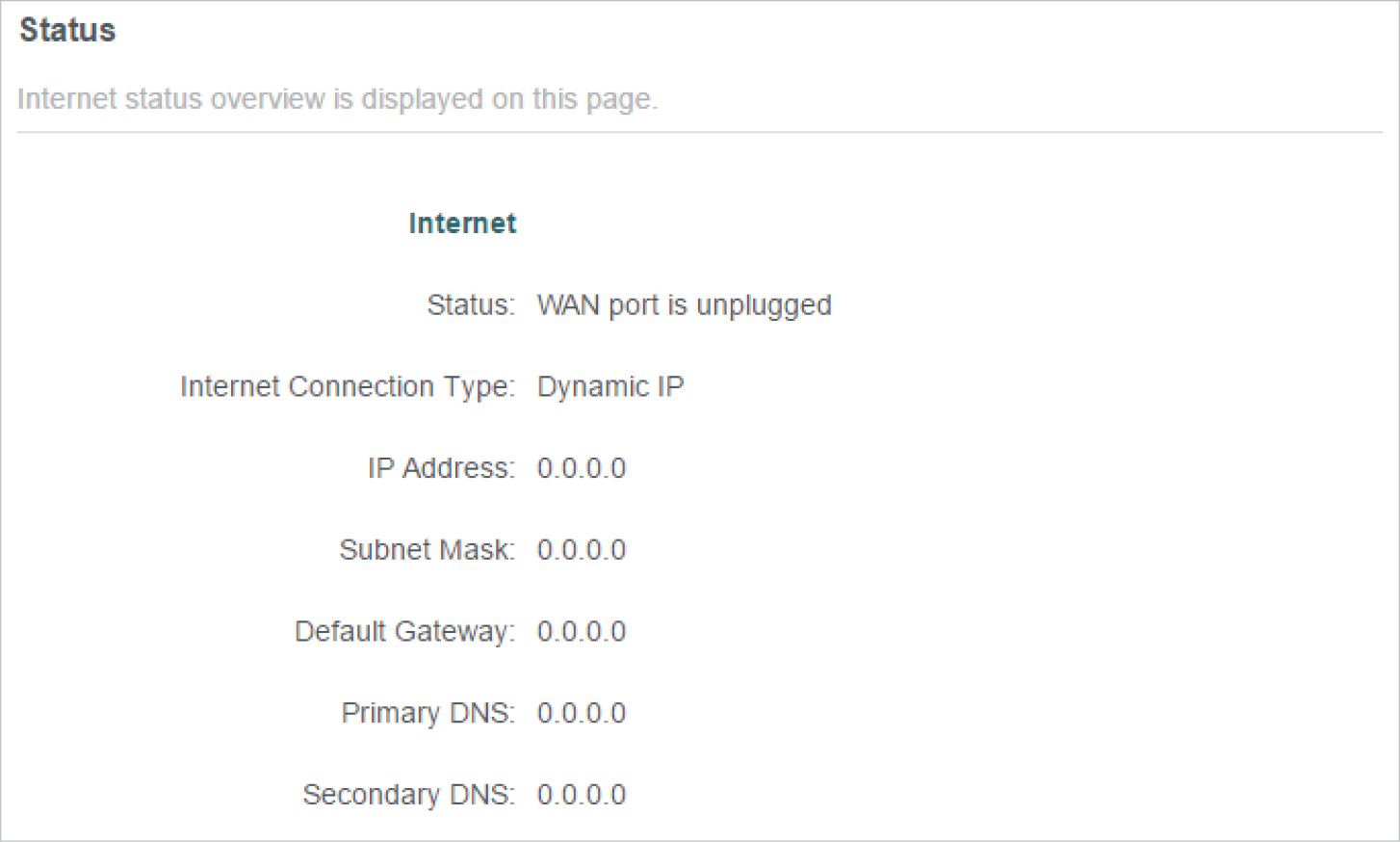Click the horizontal divider under the description
Viewport: 1400px width, 842px height.
[700, 133]
